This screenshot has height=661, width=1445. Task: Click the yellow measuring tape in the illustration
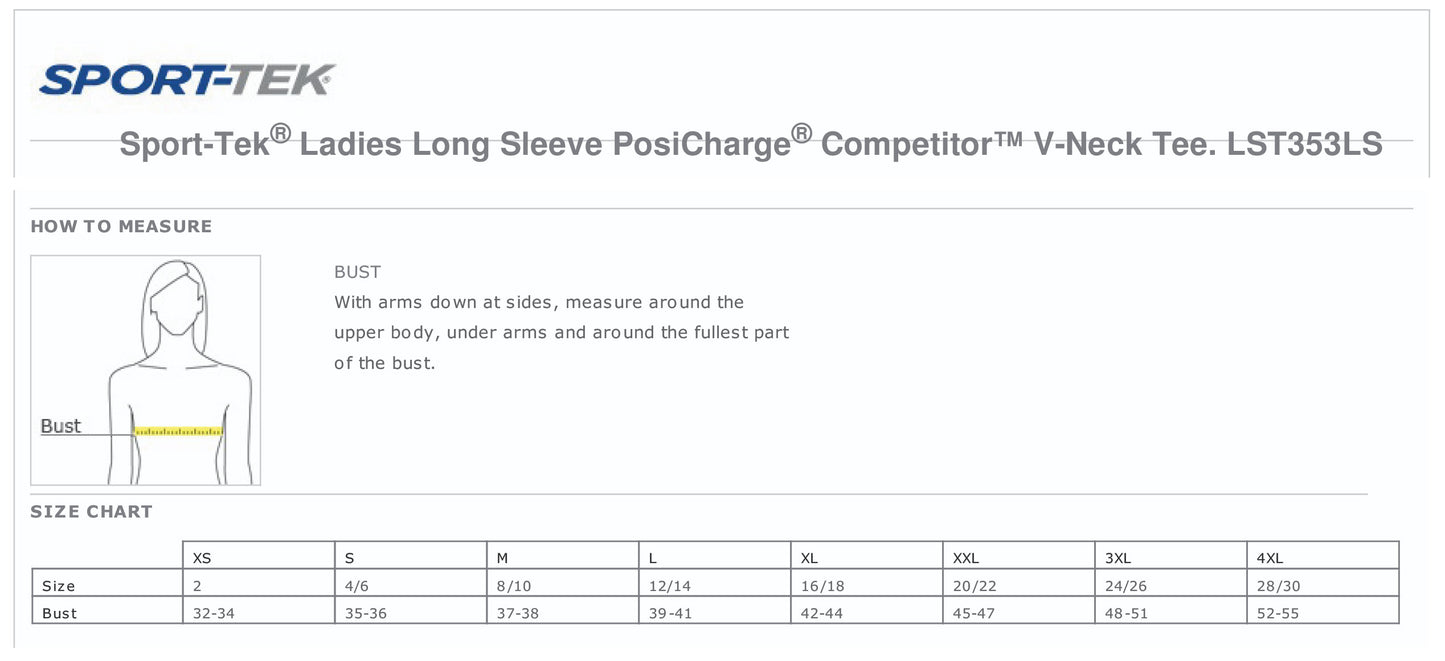pos(178,431)
